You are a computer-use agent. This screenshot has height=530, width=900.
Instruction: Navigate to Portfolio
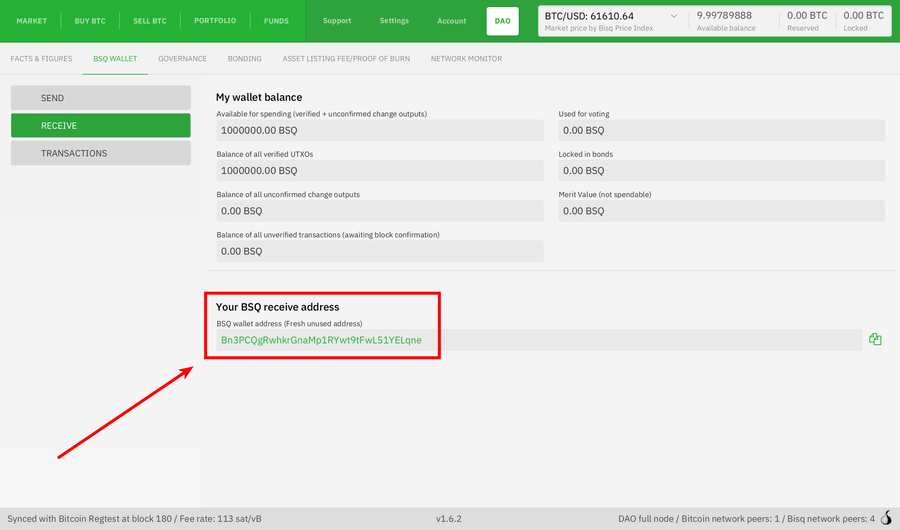[x=215, y=21]
